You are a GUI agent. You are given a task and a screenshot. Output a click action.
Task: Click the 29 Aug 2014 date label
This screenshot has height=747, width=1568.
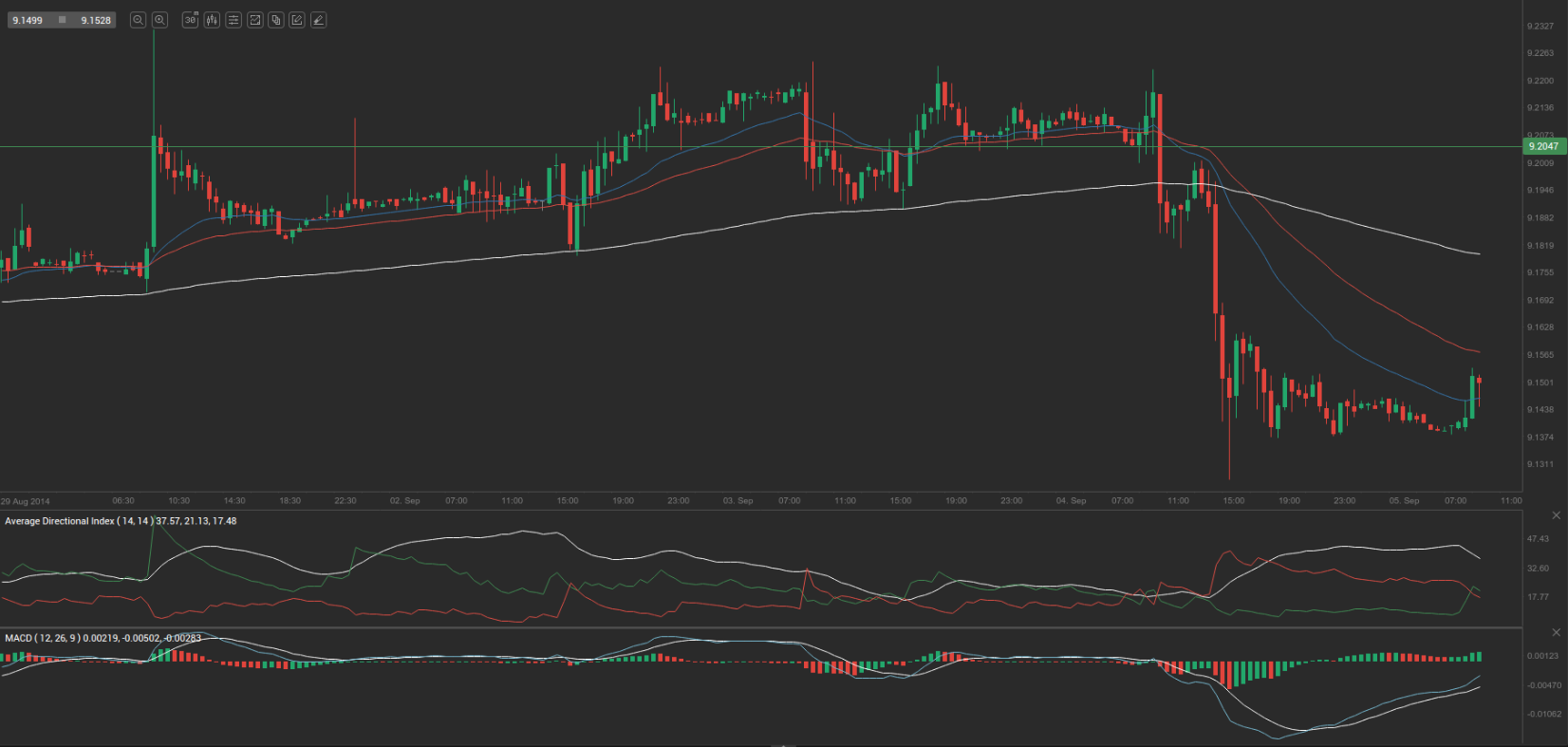point(26,501)
